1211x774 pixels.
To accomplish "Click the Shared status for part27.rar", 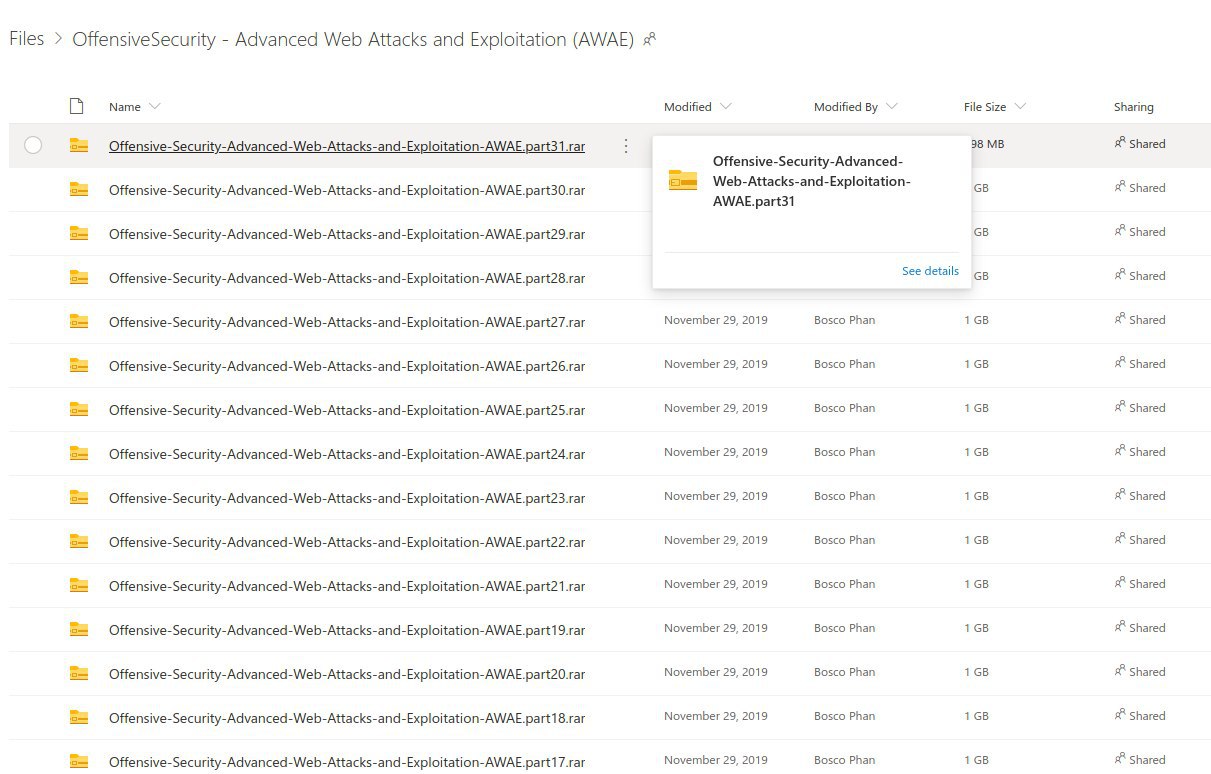I will click(1140, 320).
